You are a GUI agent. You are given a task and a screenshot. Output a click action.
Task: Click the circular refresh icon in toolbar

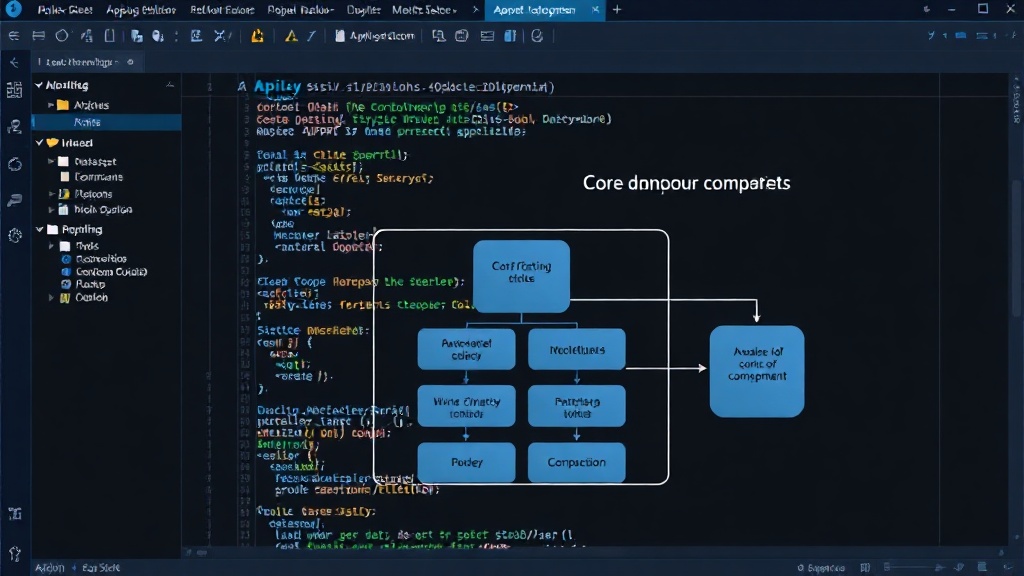click(537, 36)
